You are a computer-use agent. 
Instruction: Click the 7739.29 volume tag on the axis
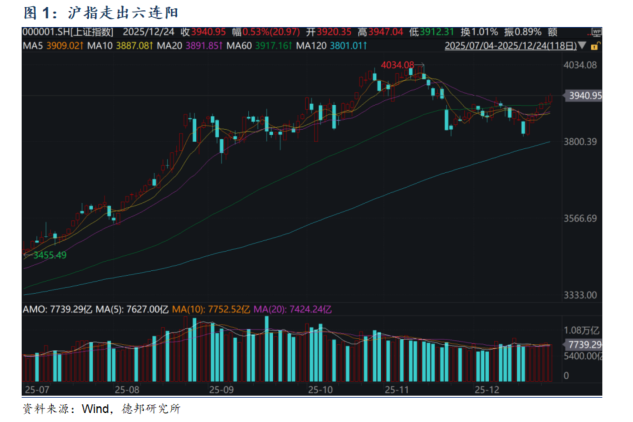[x=582, y=344]
